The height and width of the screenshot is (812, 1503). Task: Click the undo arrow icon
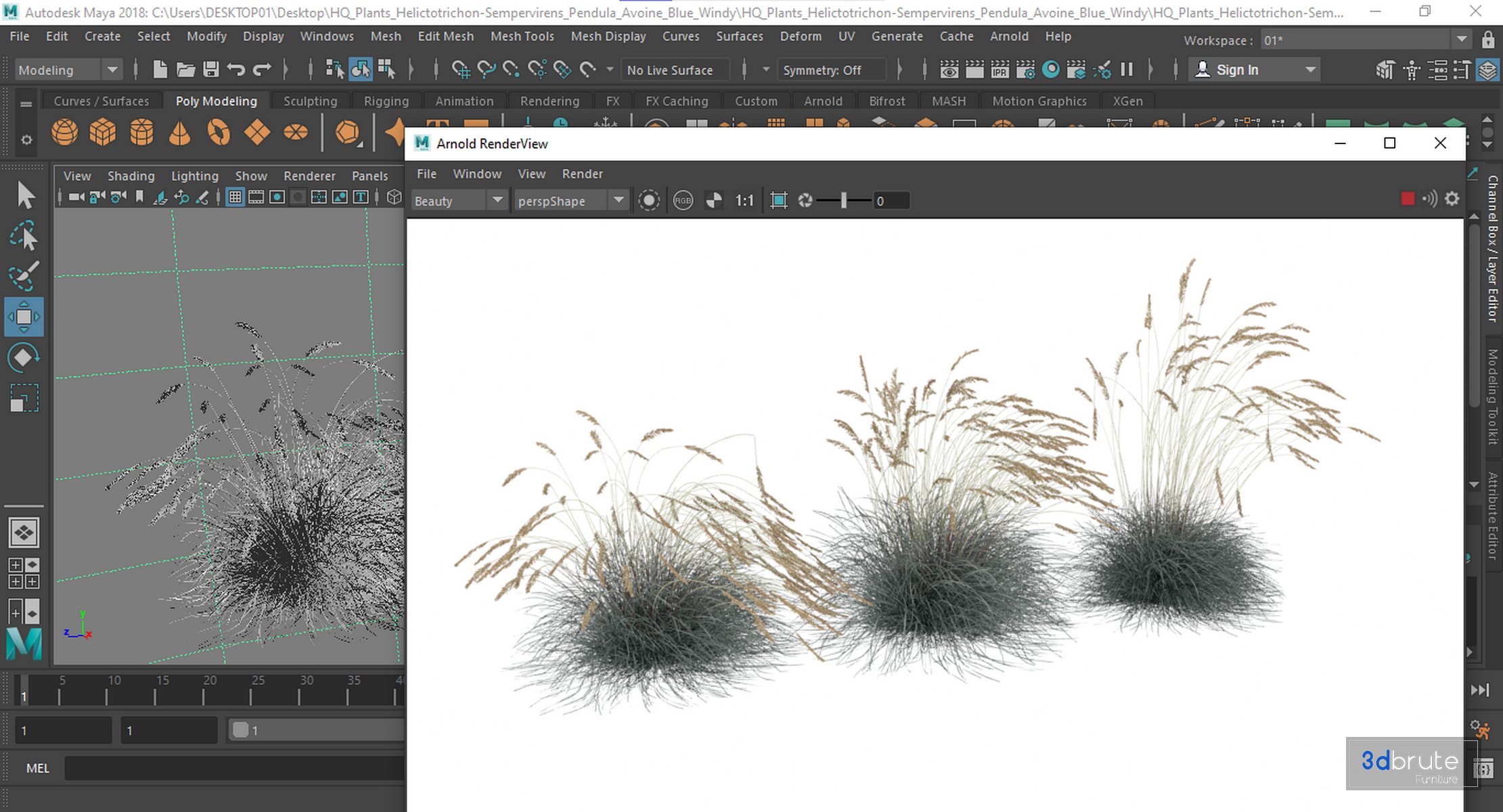[236, 69]
